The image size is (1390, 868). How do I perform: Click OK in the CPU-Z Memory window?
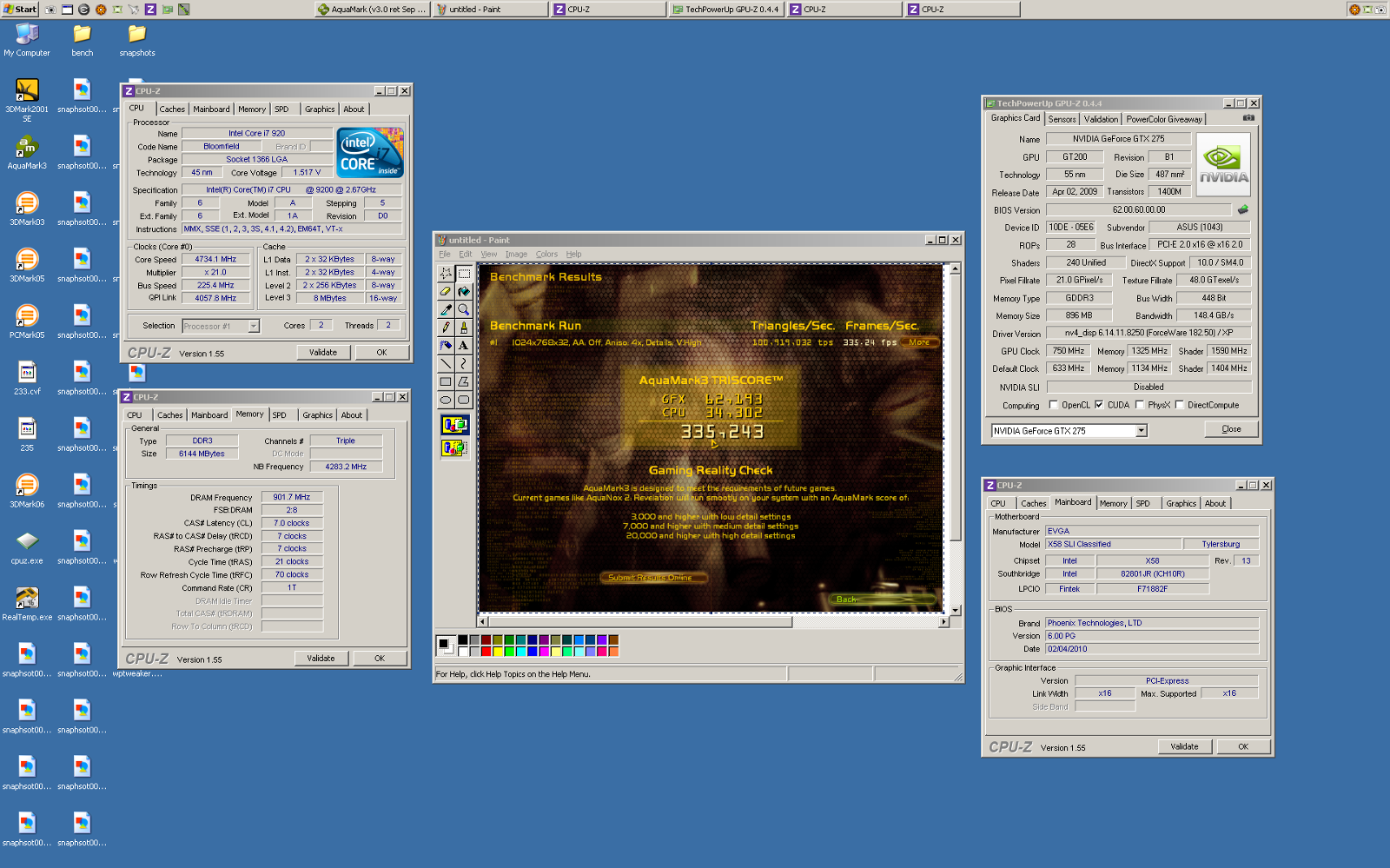click(380, 659)
